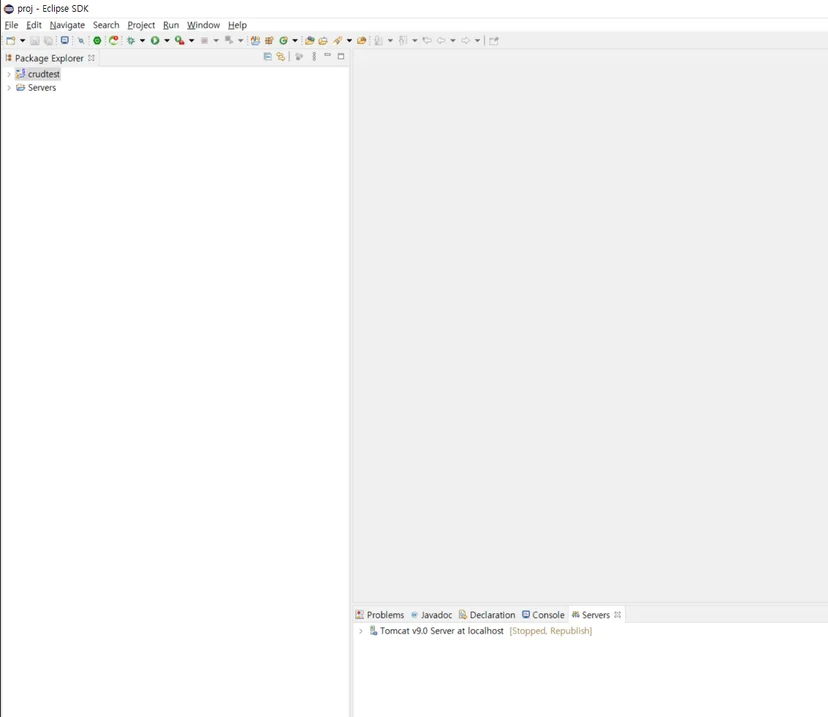Expand the Servers folder in Package Explorer
The image size is (828, 717).
tap(8, 88)
